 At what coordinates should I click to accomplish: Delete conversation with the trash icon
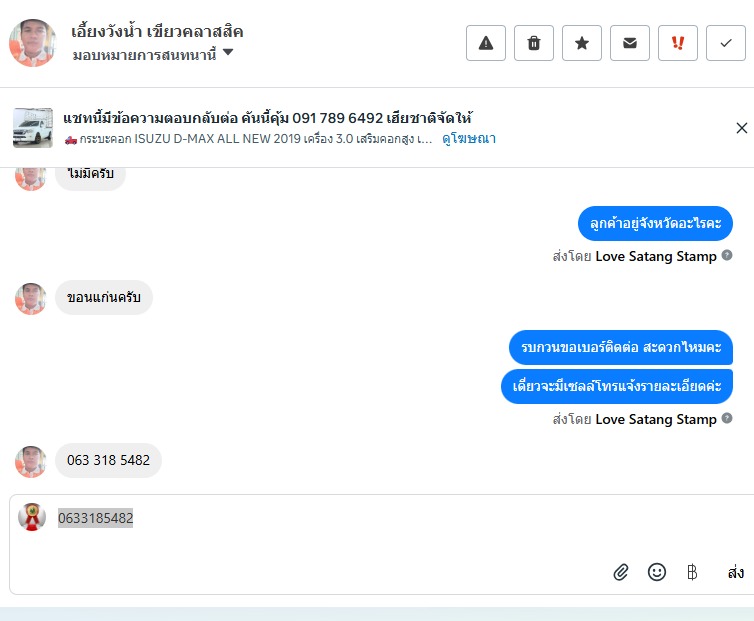[534, 43]
